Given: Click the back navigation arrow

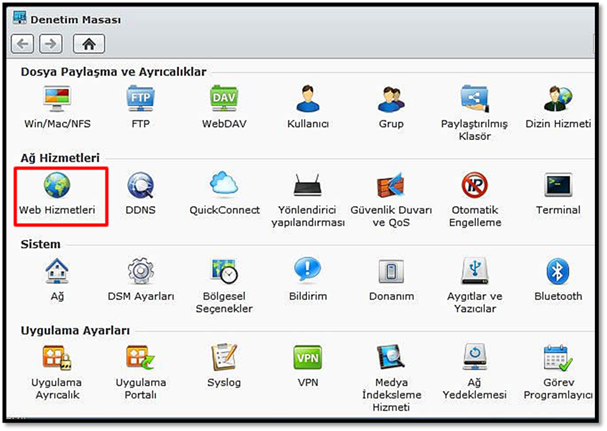Looking at the screenshot, I should coord(23,44).
